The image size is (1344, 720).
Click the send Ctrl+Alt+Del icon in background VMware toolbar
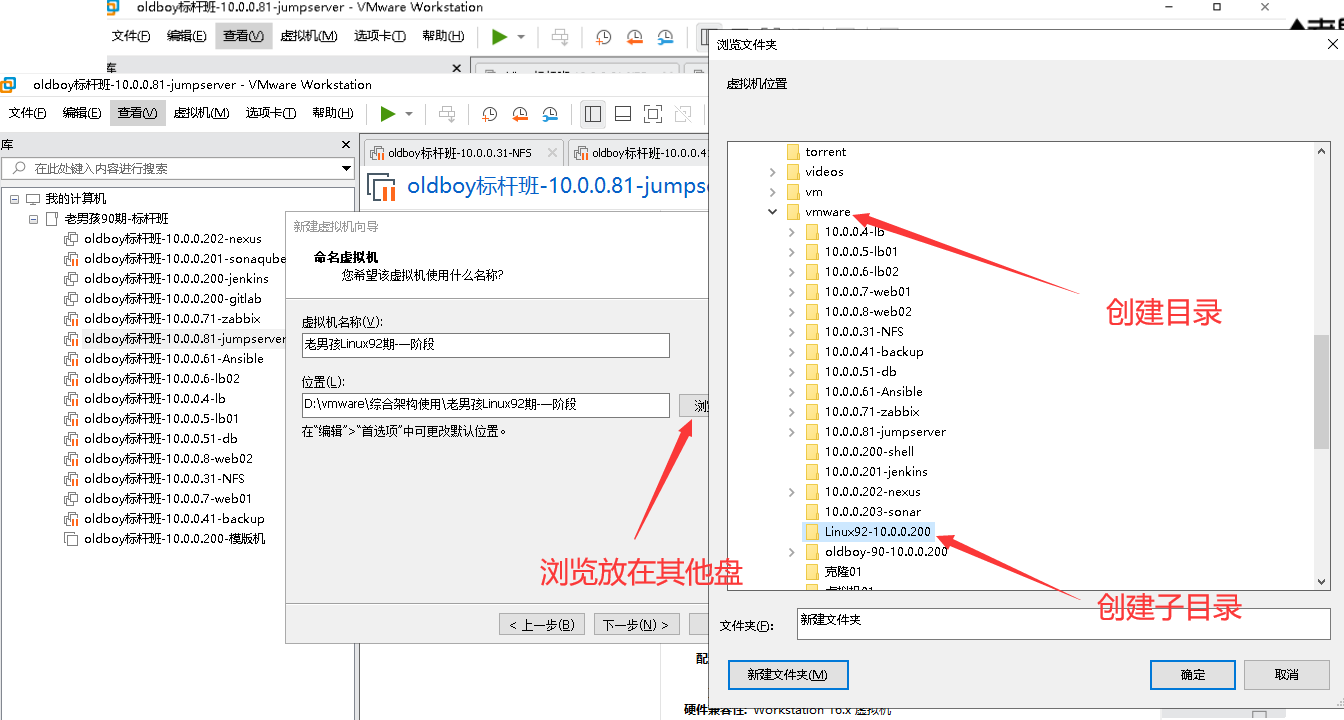[560, 37]
